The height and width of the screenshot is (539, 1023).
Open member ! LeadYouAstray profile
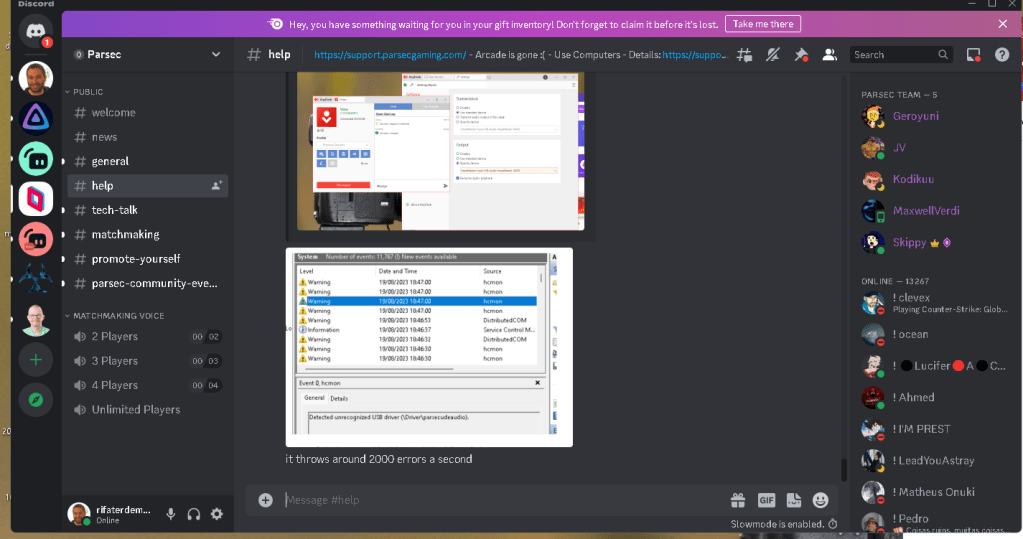click(x=935, y=461)
